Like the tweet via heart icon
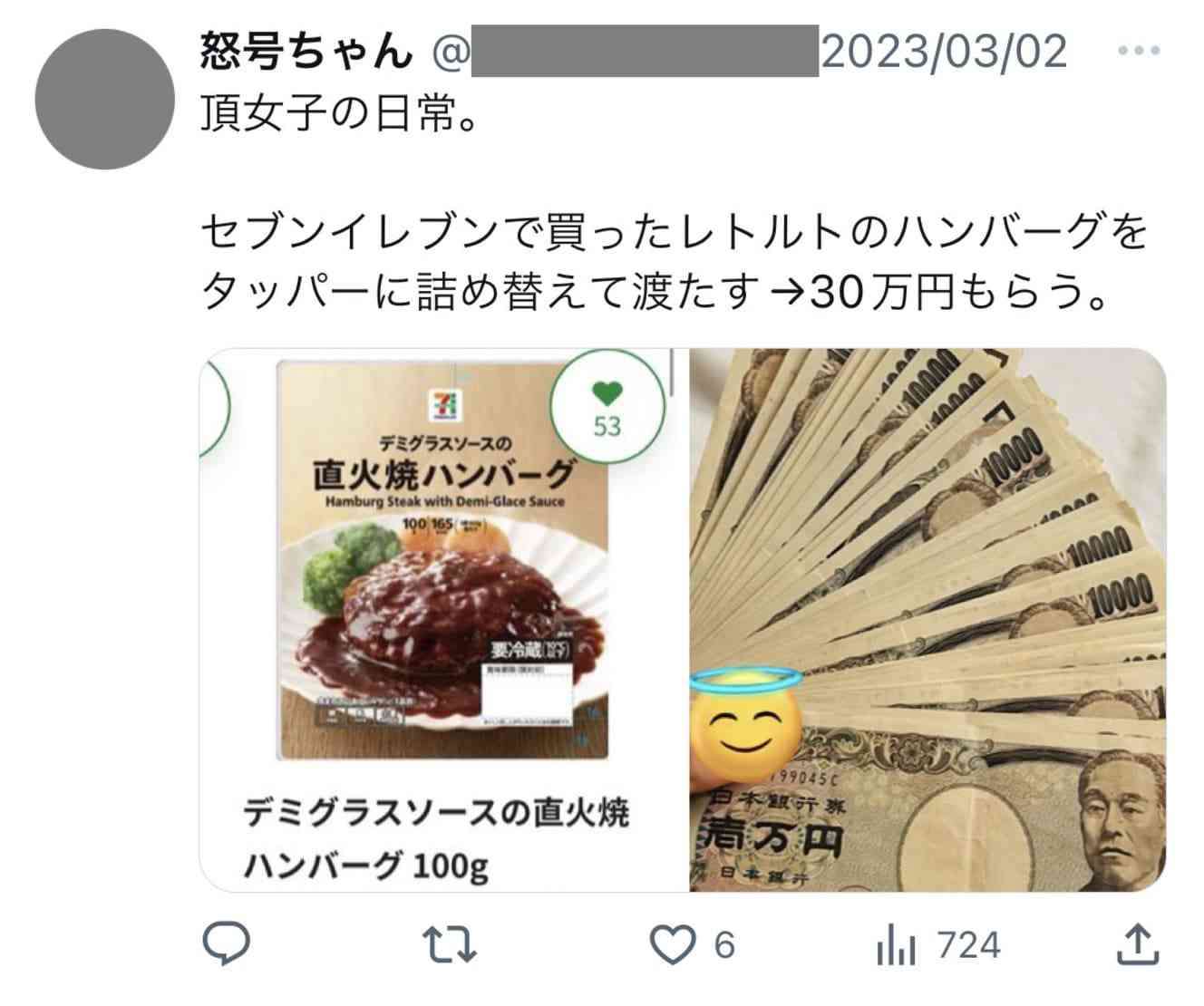Viewport: 1204px width, 1006px height. (672, 945)
